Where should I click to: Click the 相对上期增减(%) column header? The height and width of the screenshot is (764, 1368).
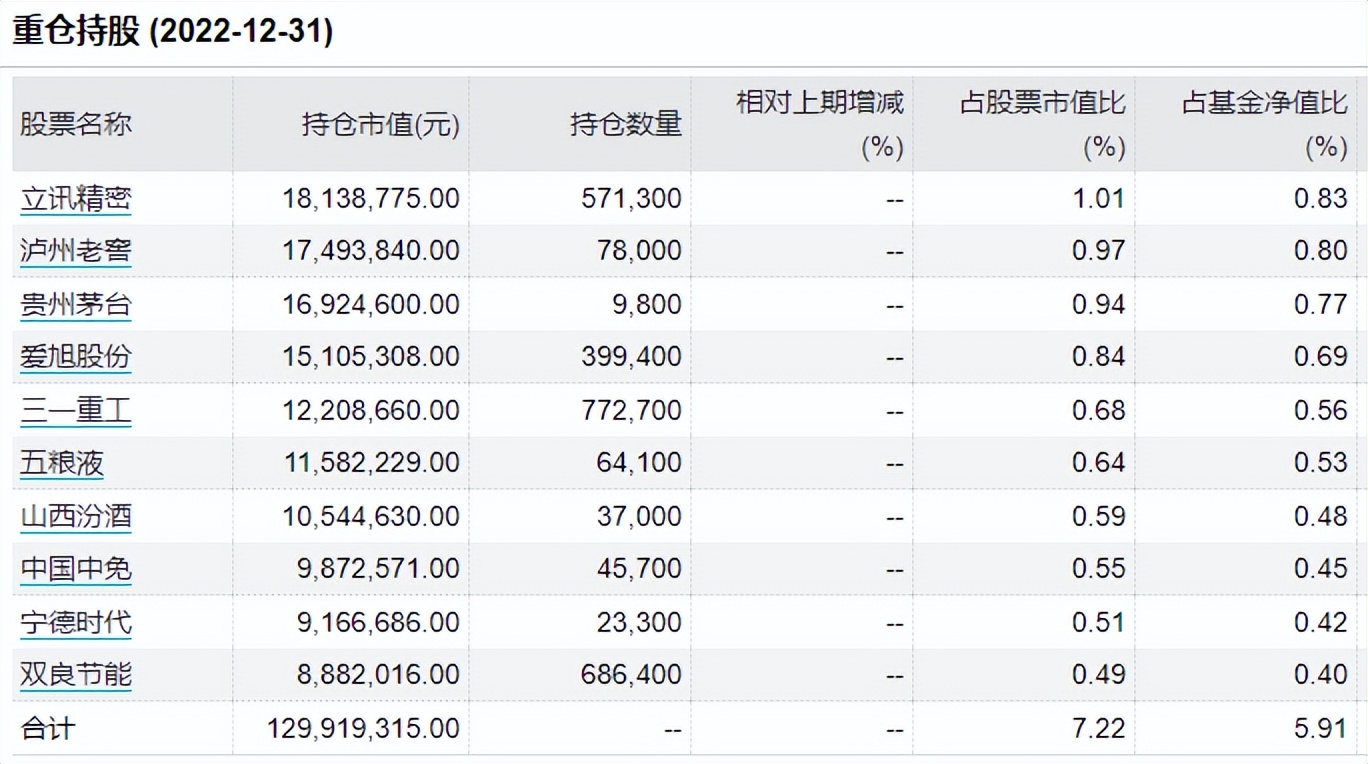[820, 125]
